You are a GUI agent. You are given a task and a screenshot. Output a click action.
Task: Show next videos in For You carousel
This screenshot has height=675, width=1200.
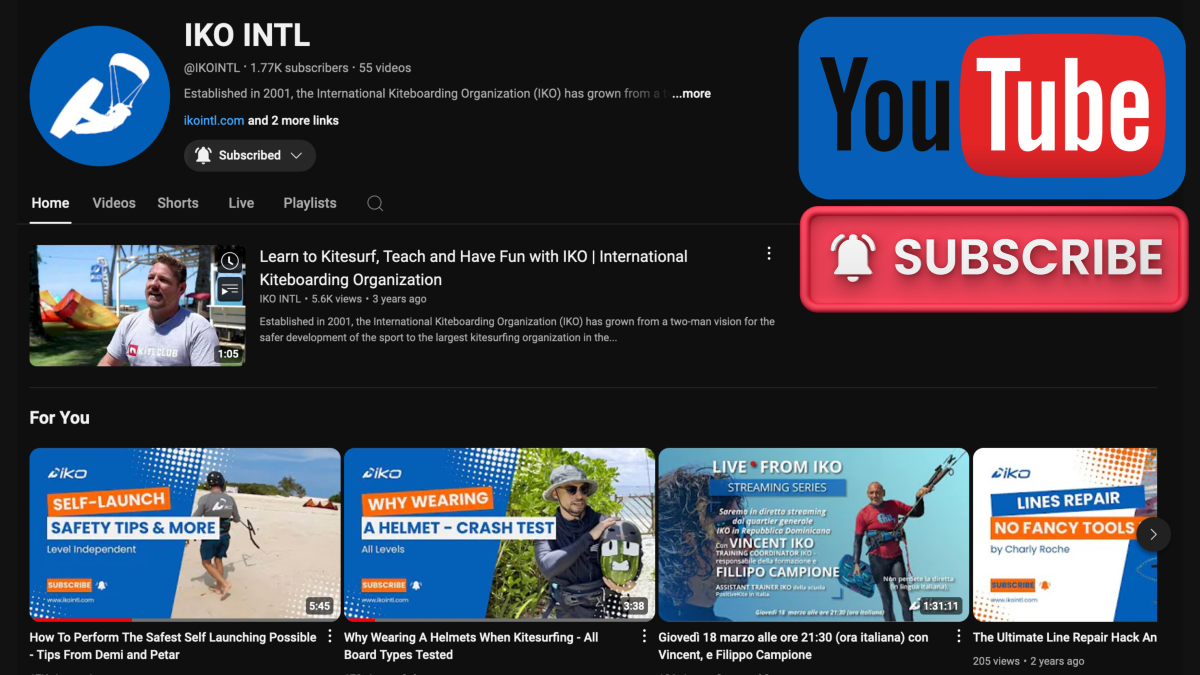[1153, 534]
